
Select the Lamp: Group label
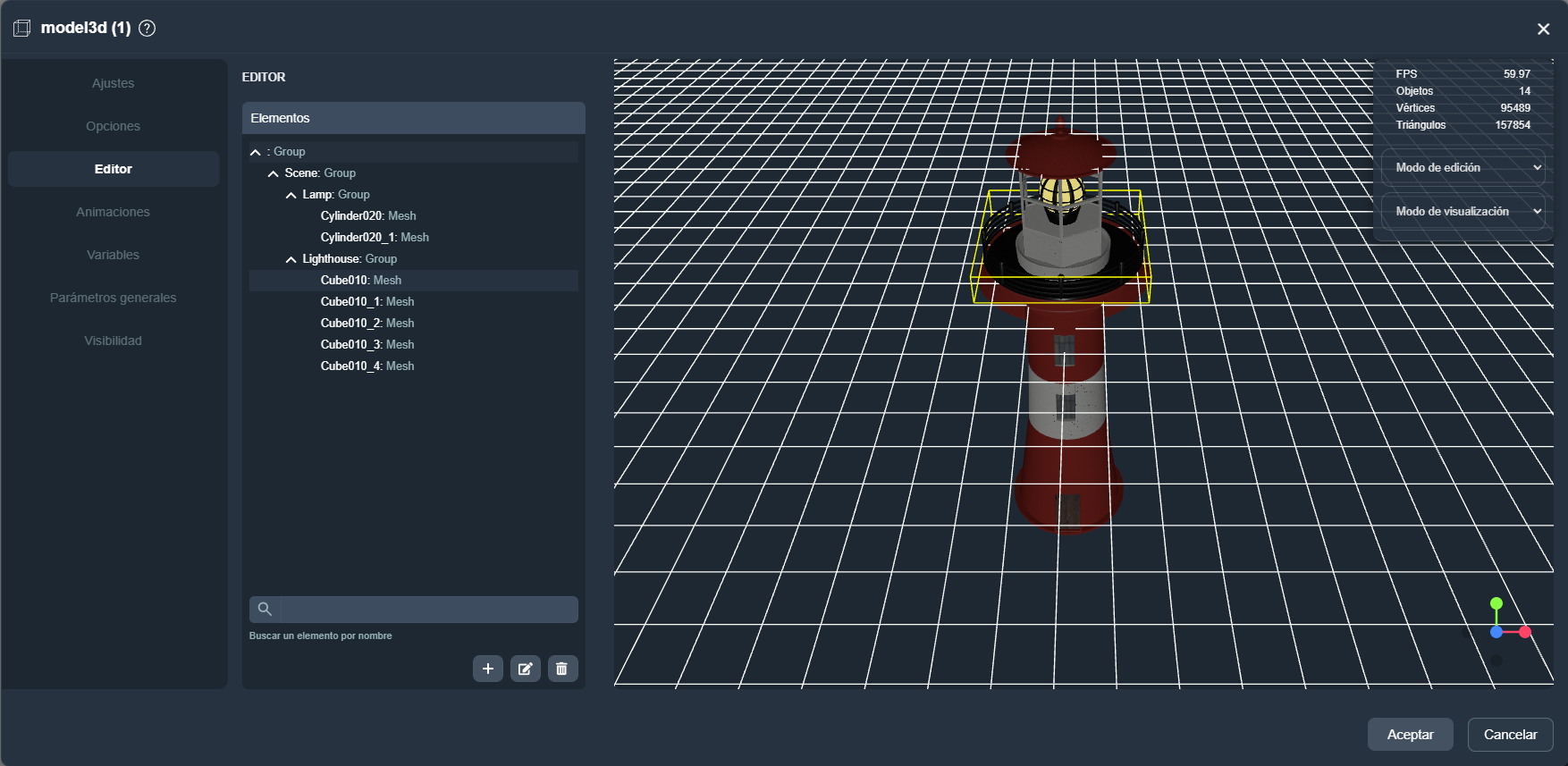(x=336, y=194)
